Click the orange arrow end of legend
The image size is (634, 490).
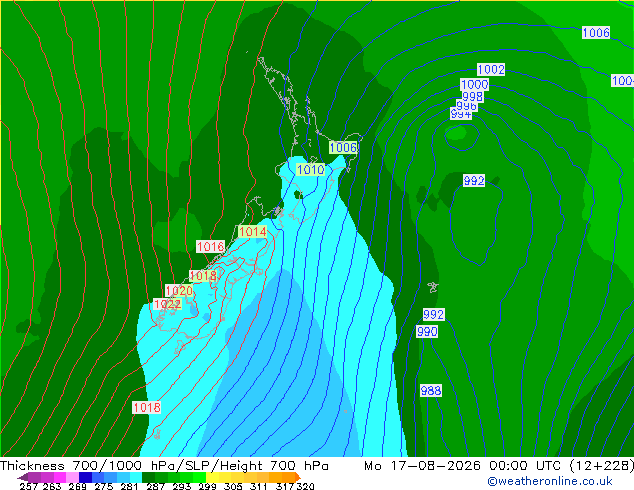pos(298,477)
